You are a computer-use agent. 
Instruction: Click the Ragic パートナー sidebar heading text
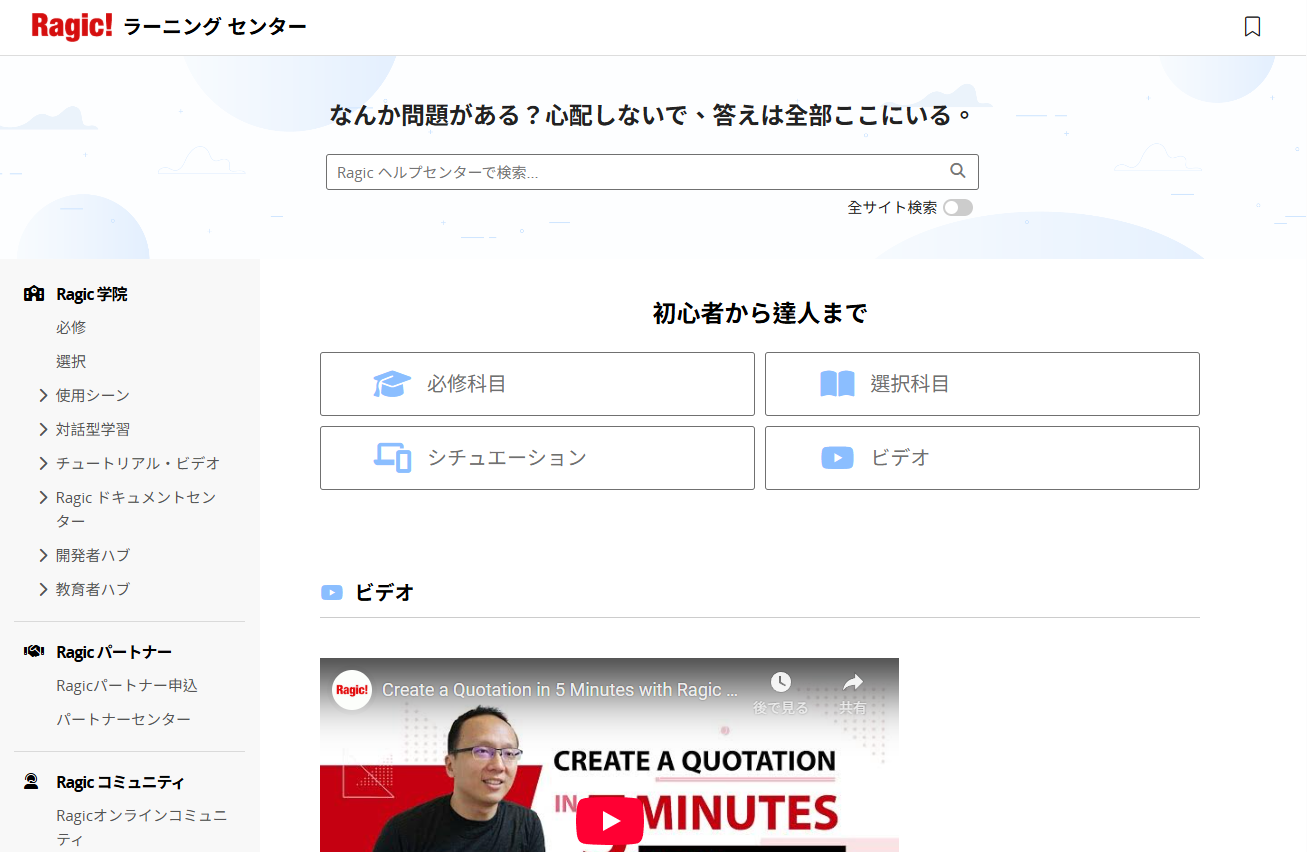tap(114, 652)
